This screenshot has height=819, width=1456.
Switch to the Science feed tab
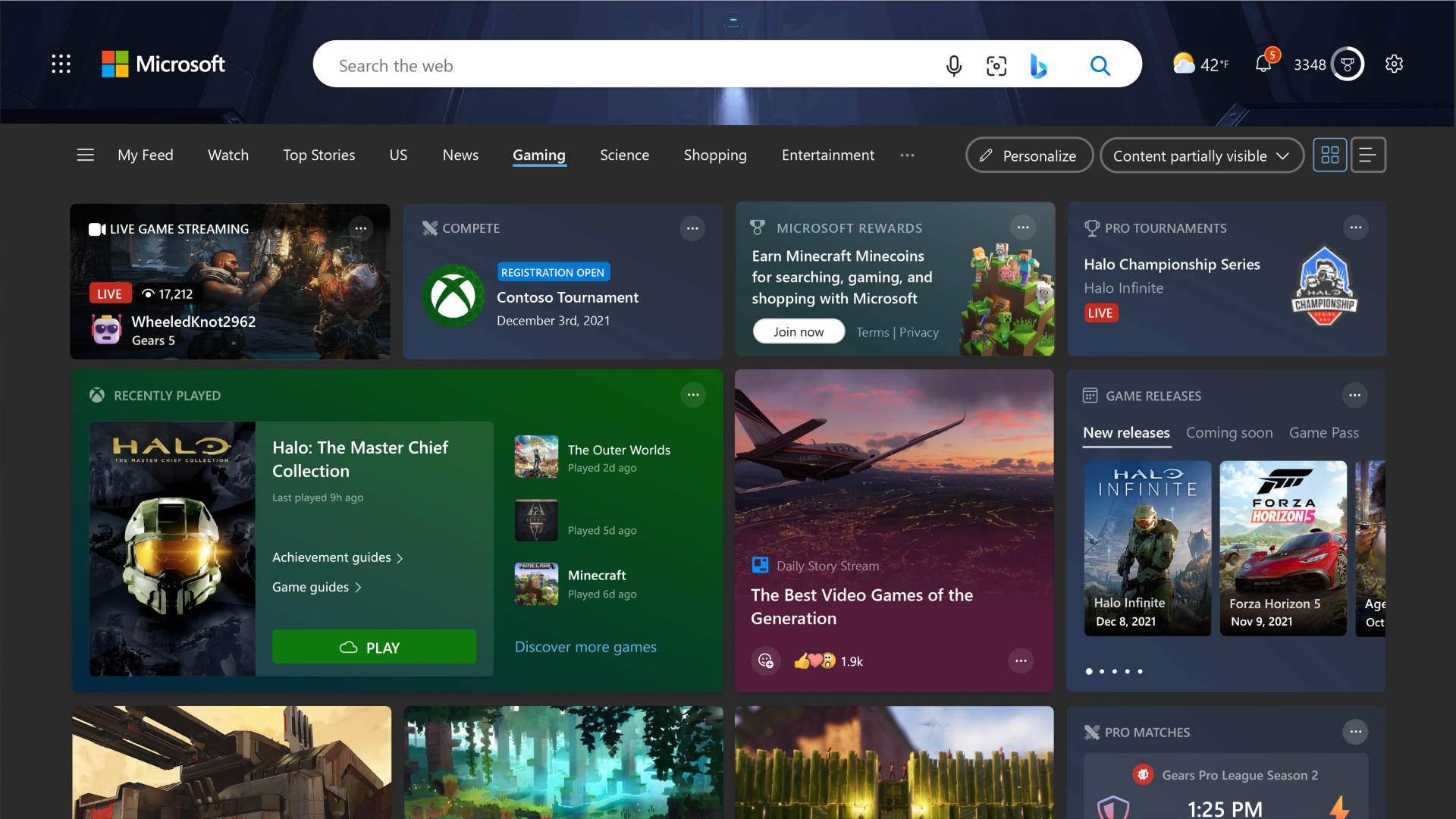coord(624,155)
